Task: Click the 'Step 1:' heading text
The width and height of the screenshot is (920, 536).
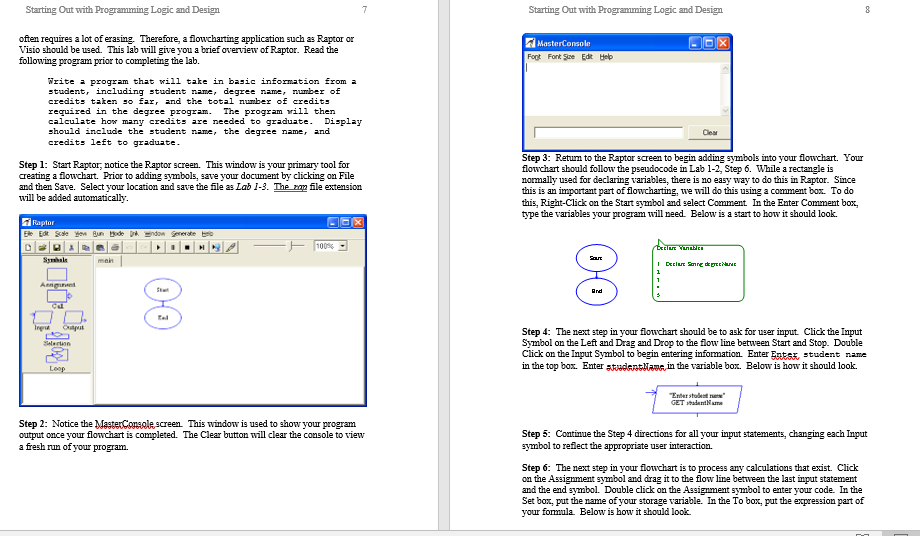Action: coord(33,165)
